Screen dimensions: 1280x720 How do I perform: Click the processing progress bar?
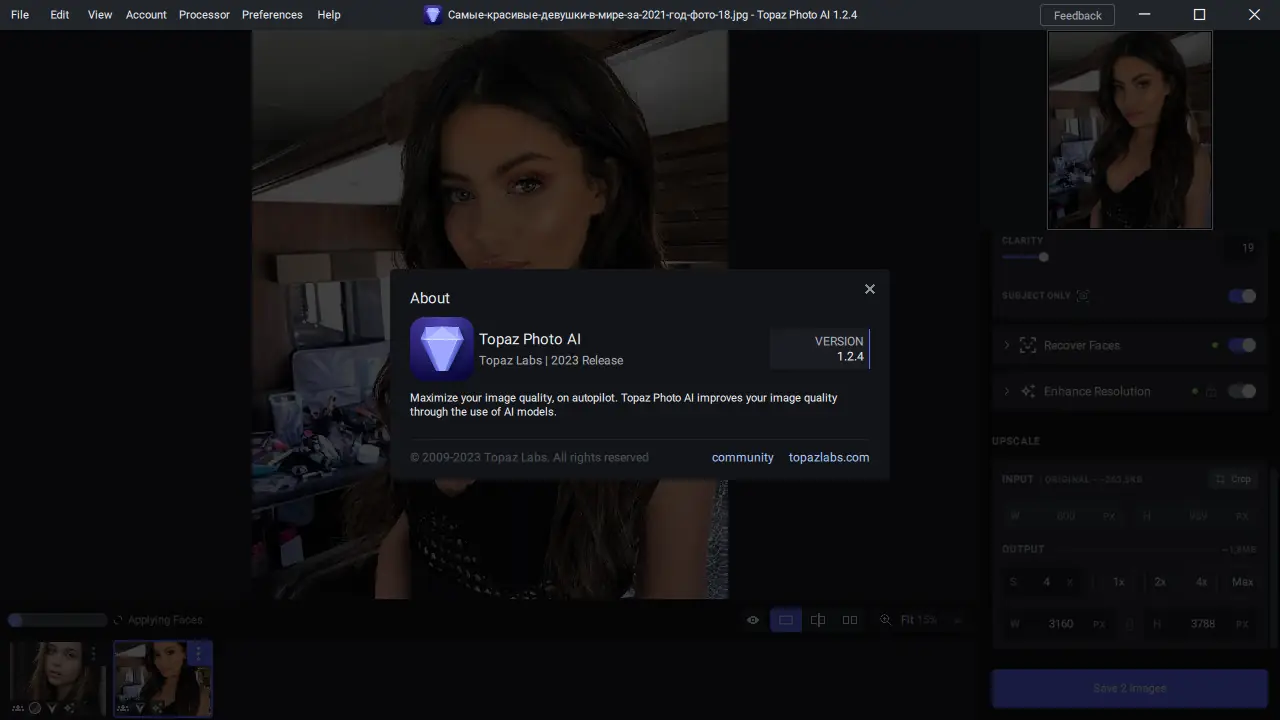click(57, 620)
